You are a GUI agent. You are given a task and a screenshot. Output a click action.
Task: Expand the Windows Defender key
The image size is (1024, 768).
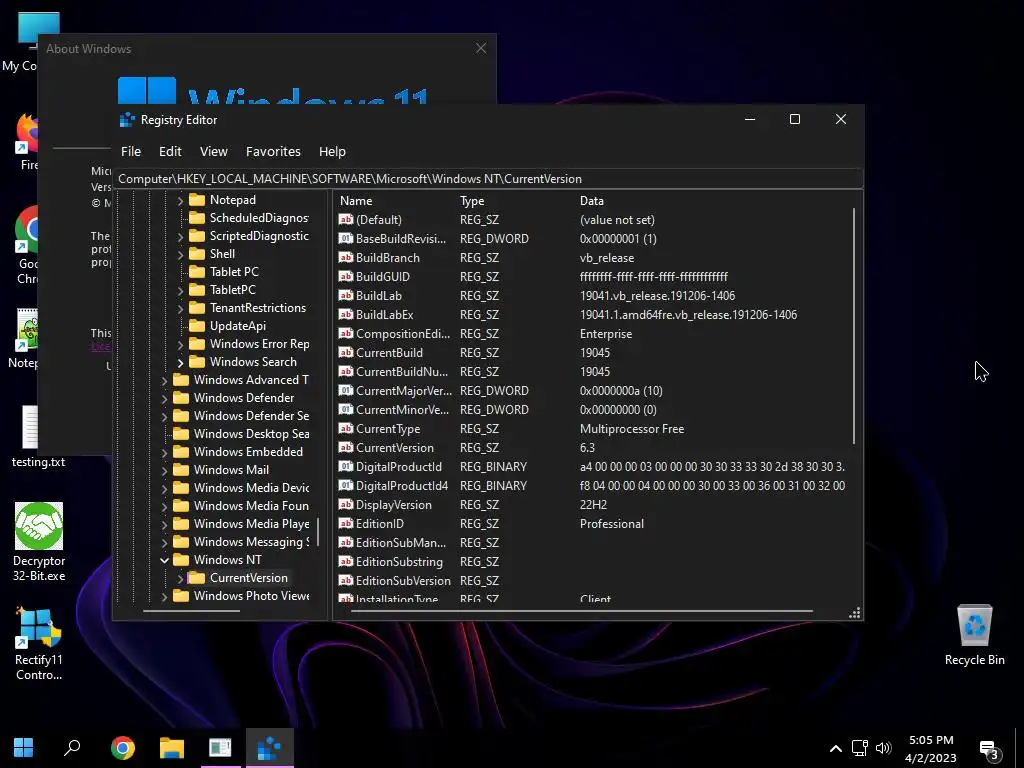pyautogui.click(x=165, y=398)
